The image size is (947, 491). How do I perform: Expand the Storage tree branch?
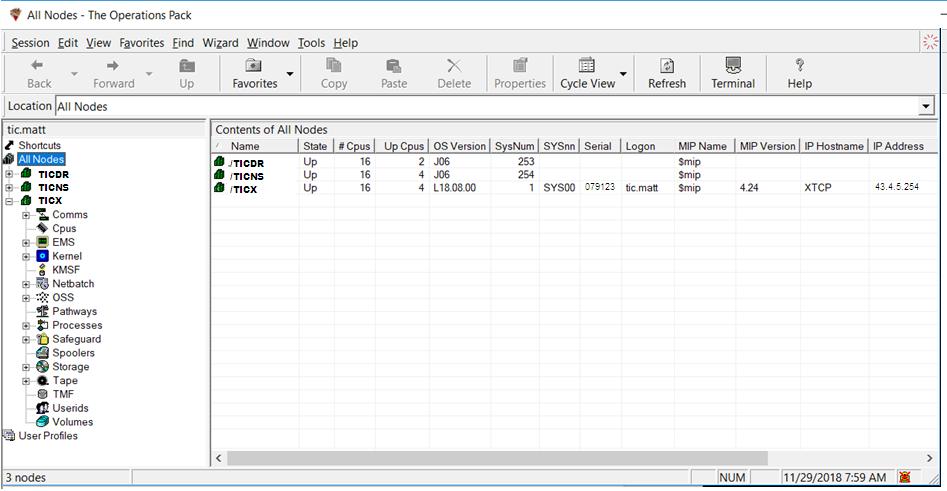point(27,367)
